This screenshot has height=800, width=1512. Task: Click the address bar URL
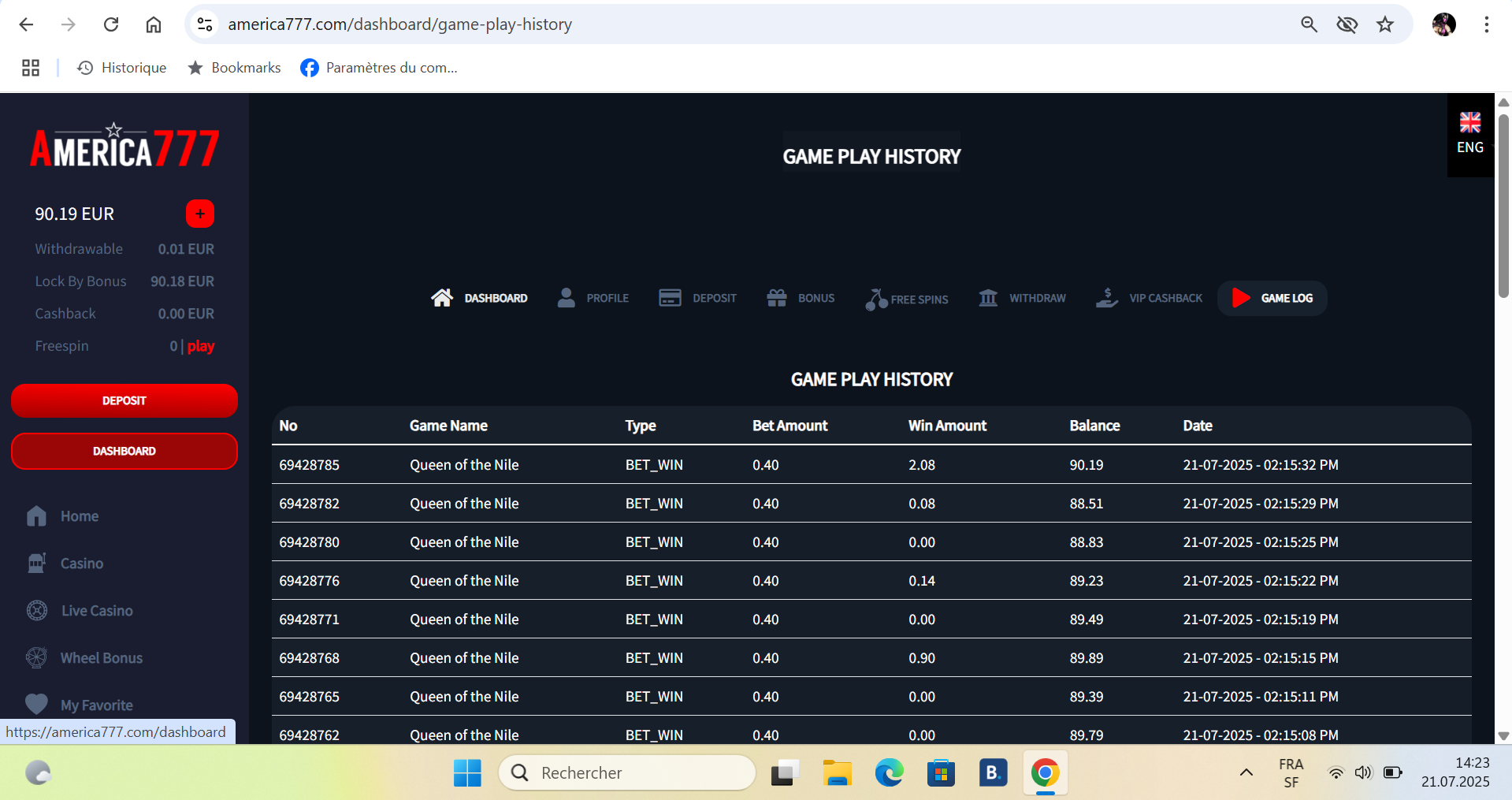coord(400,24)
